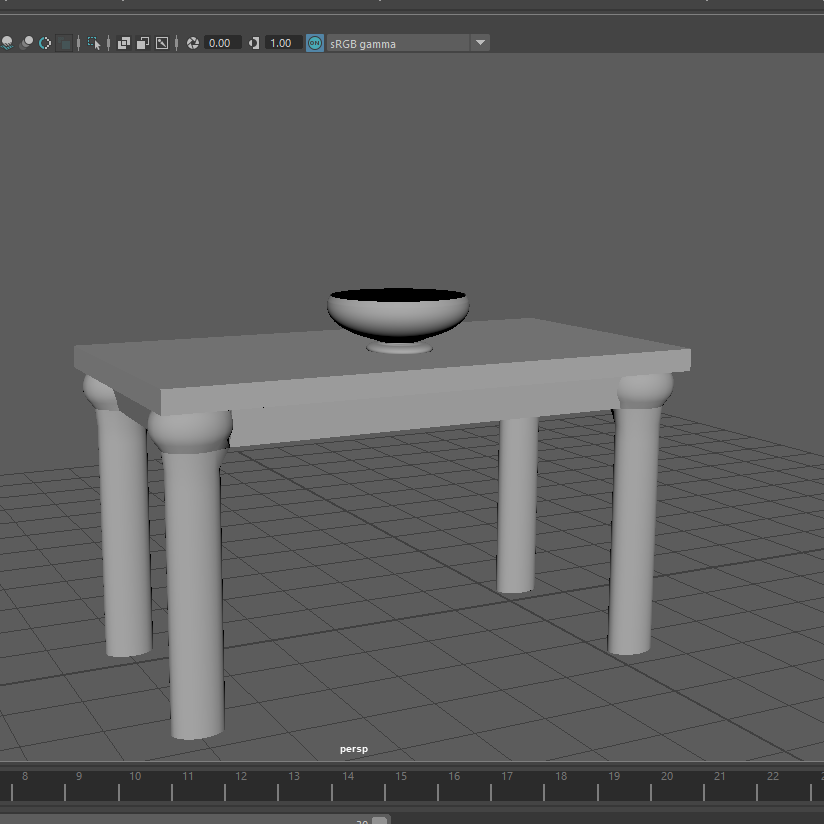Viewport: 824px width, 824px height.
Task: Click the exposure reset icon
Action: [x=193, y=43]
